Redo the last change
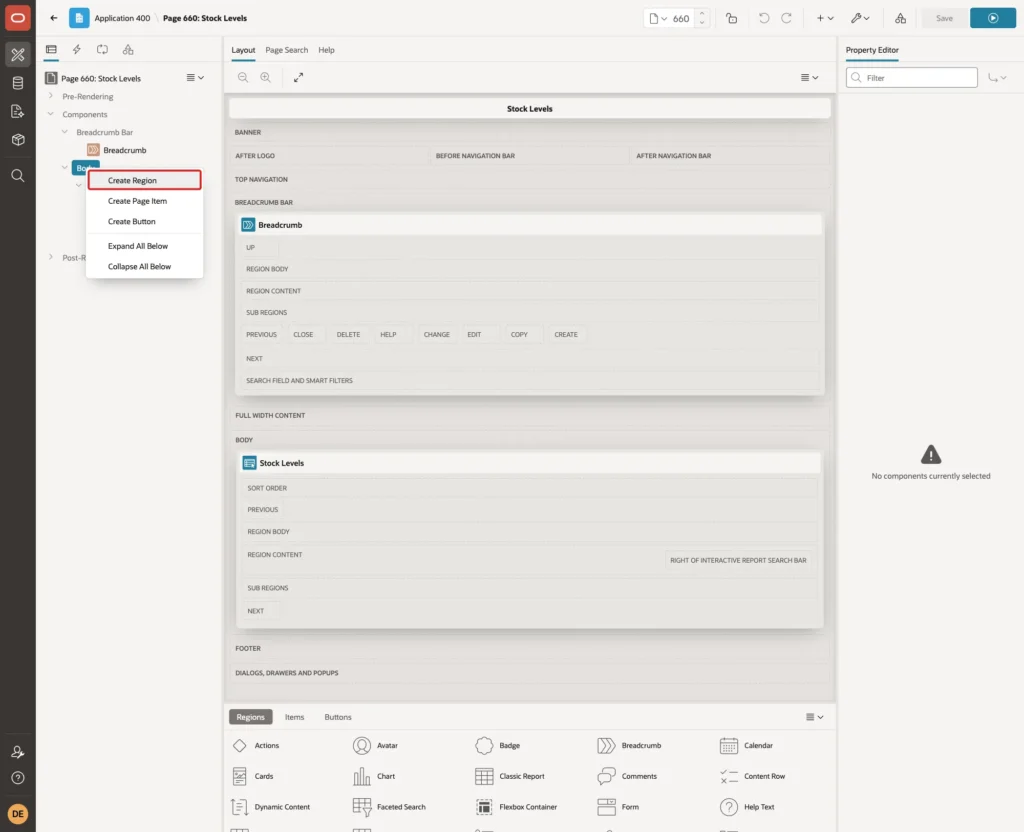 [x=786, y=18]
